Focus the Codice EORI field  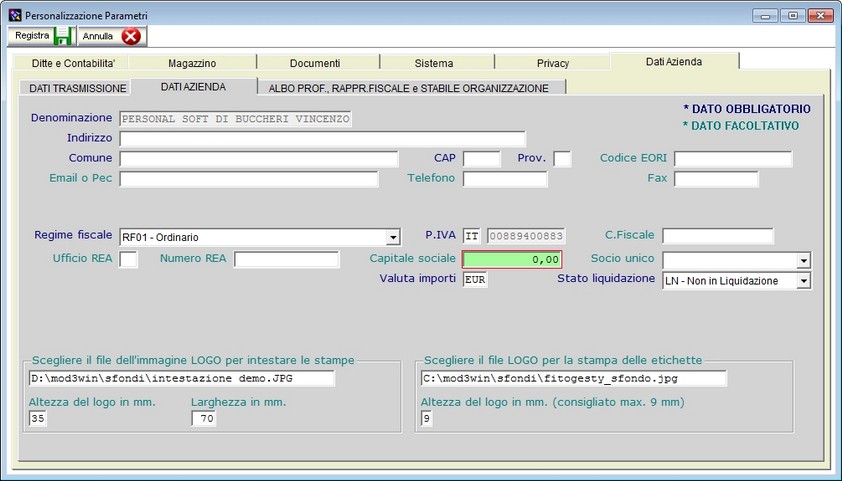733,159
